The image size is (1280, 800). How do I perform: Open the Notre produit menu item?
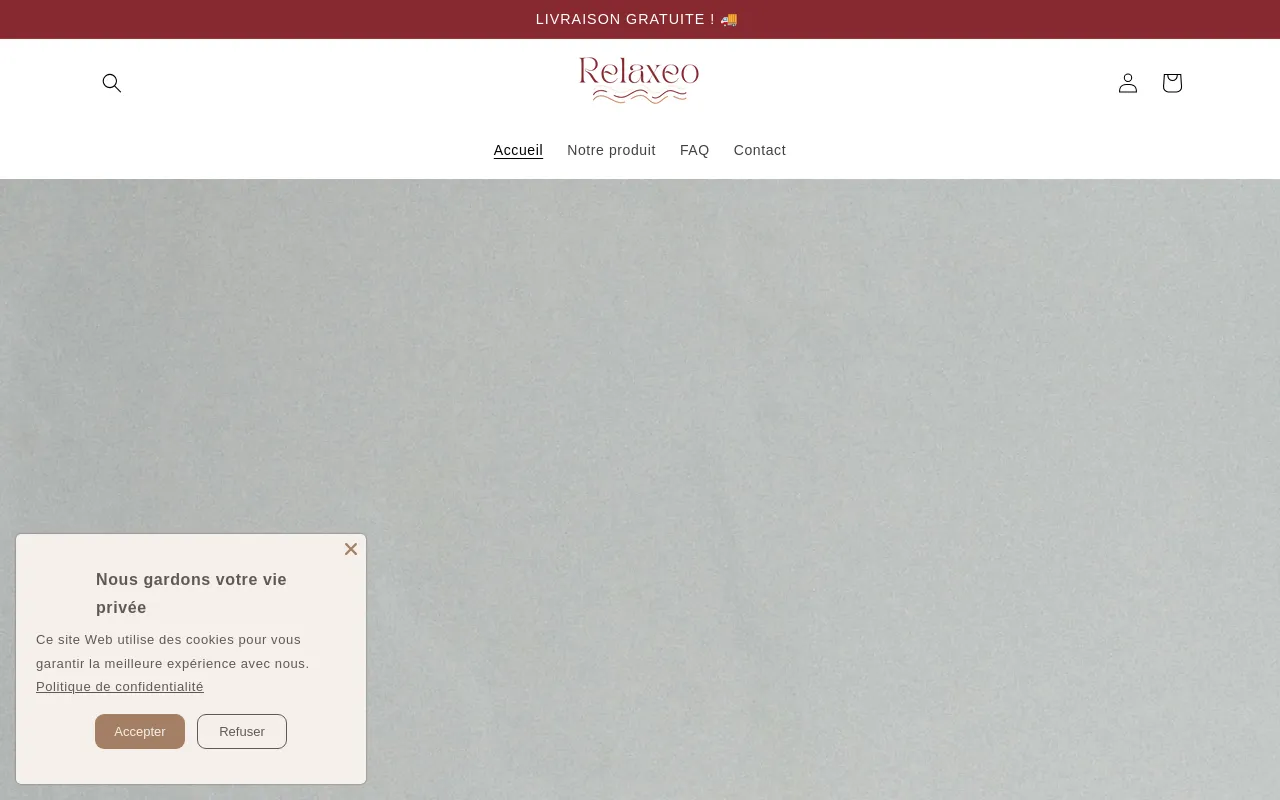coord(611,150)
